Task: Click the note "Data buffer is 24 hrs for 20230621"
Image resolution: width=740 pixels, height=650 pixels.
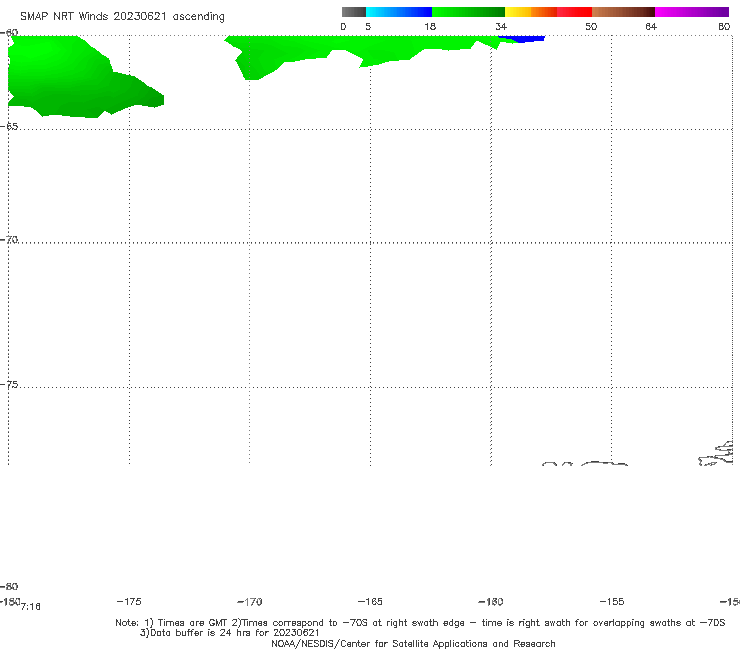Action: [230, 633]
